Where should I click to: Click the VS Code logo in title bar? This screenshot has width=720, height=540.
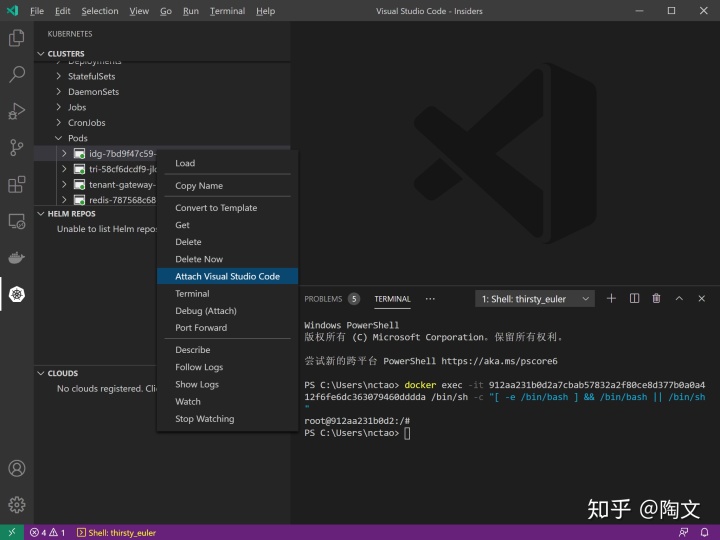12,11
